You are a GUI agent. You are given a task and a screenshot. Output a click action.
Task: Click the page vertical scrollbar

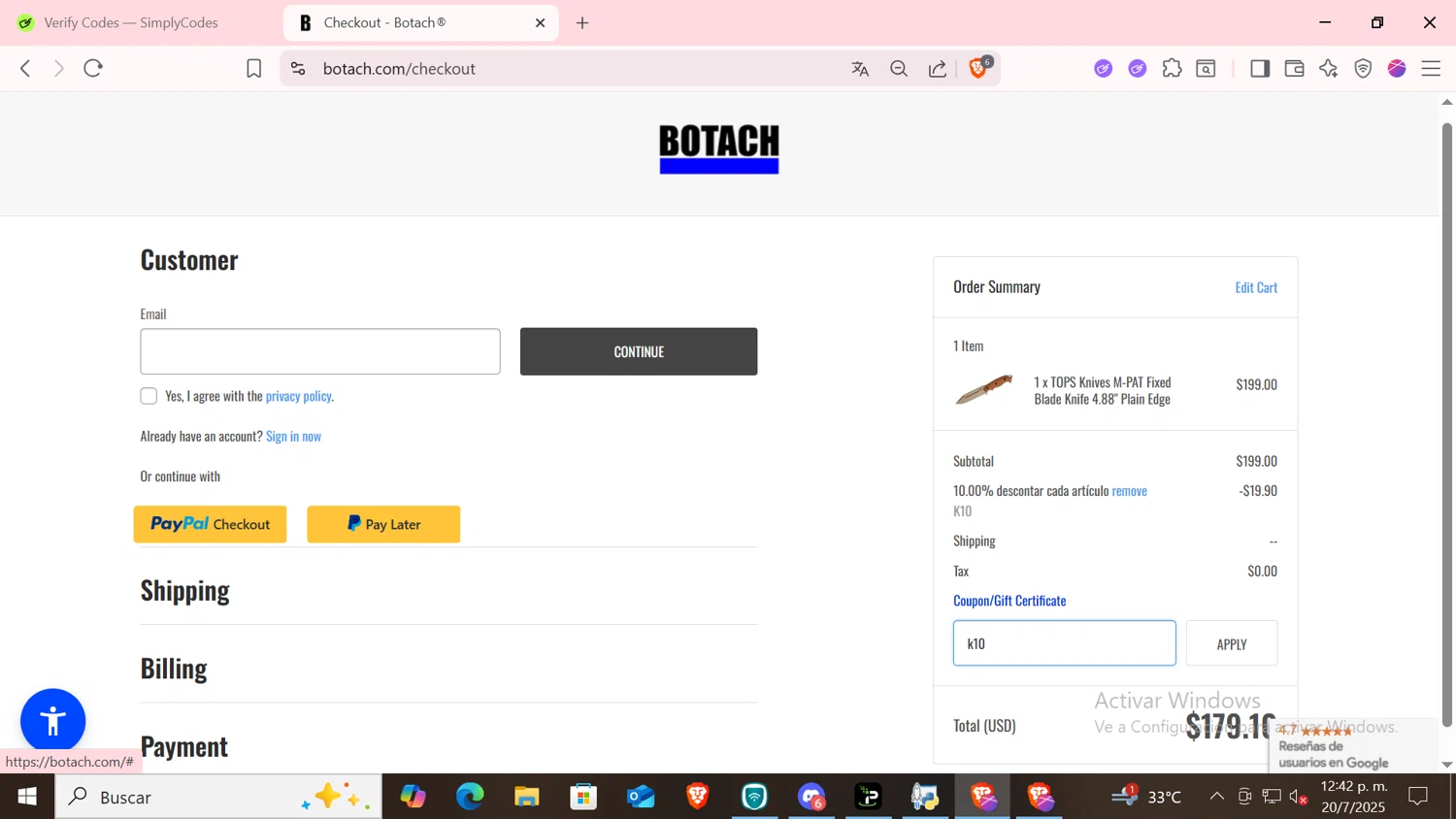1447,425
